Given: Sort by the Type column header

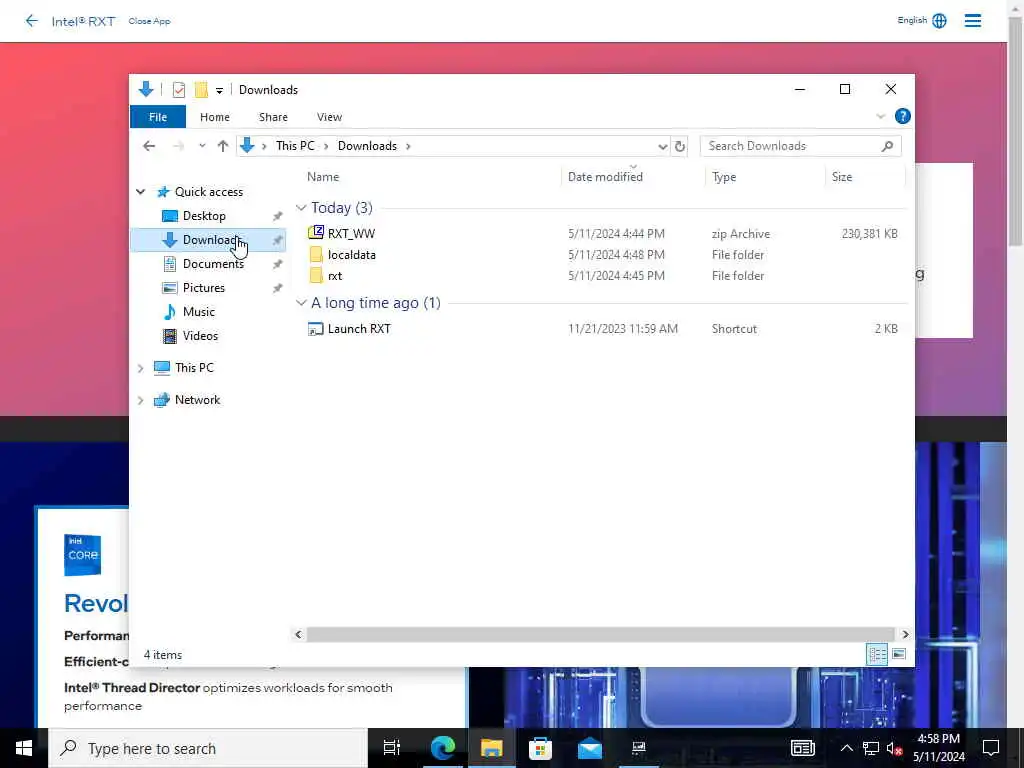Looking at the screenshot, I should [x=724, y=177].
